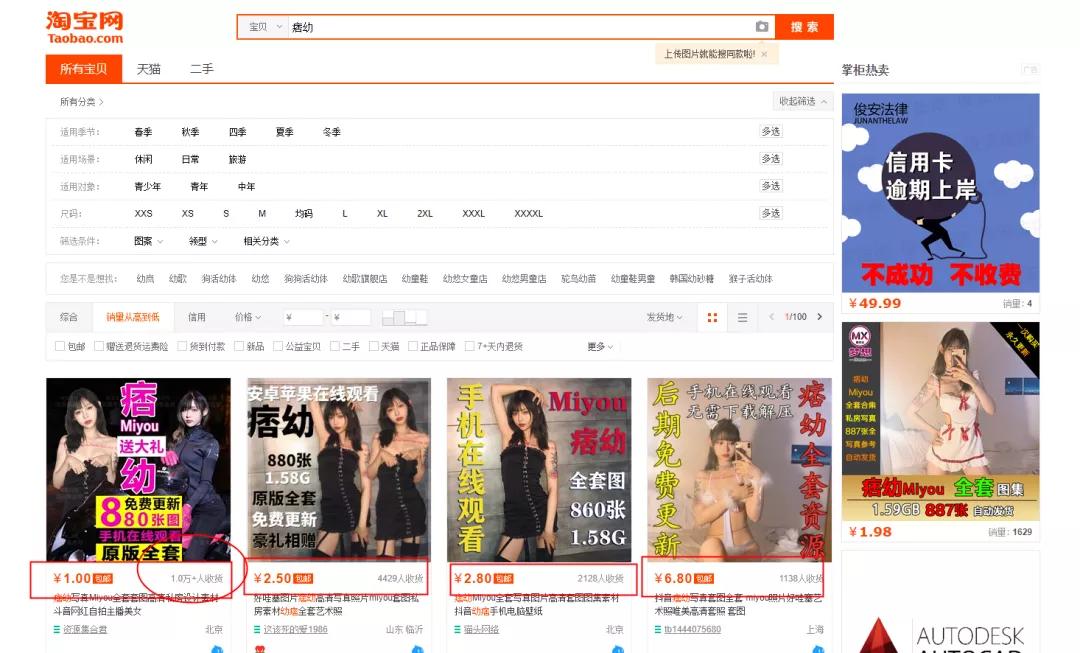Open image search with the camera icon

click(x=762, y=27)
